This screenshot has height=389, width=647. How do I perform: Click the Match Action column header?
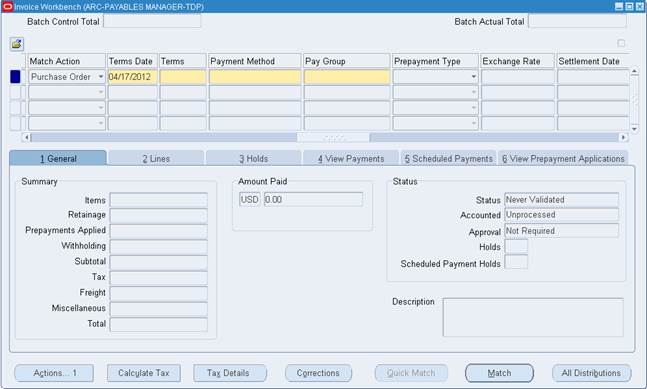click(x=66, y=61)
